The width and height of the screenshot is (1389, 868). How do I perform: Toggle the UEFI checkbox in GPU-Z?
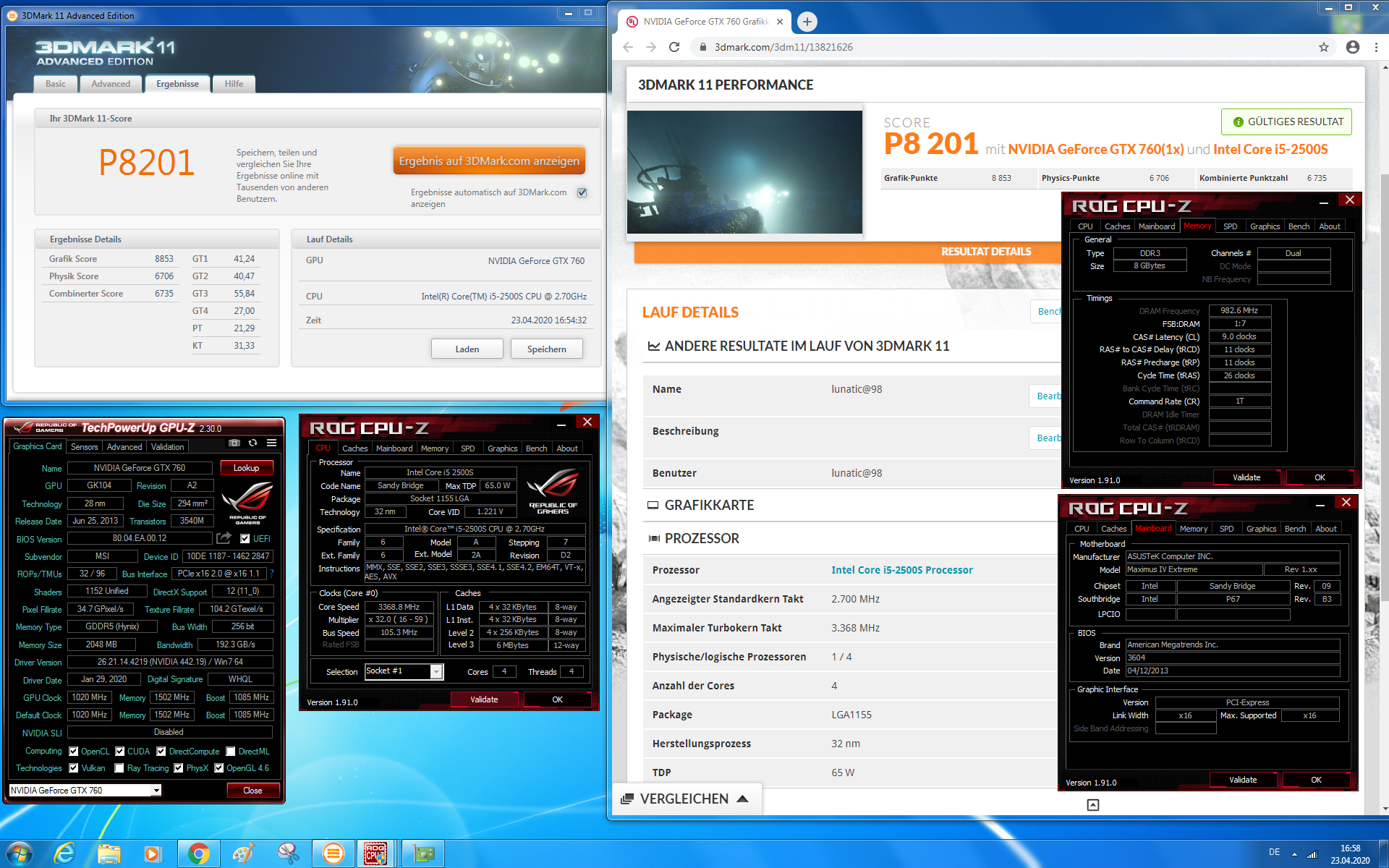coord(245,538)
